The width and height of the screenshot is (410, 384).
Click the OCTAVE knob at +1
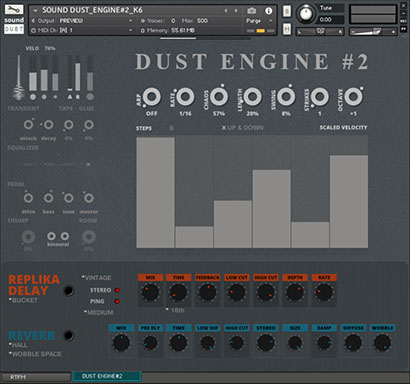(x=353, y=97)
